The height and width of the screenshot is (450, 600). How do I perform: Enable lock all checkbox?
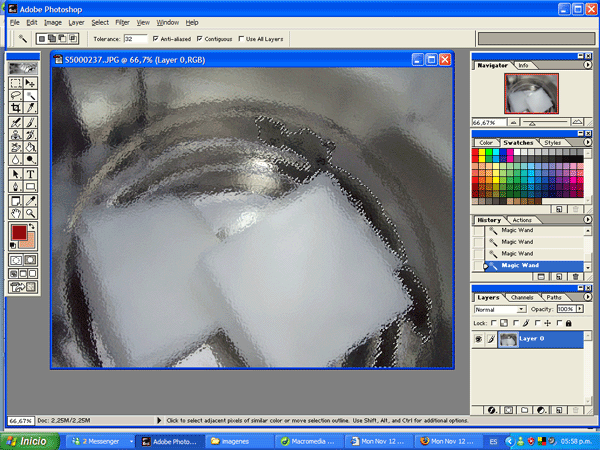pyautogui.click(x=559, y=323)
